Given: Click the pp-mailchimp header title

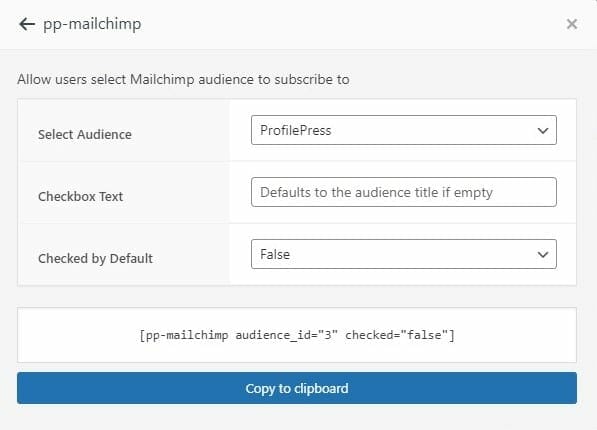Looking at the screenshot, I should click(x=92, y=24).
